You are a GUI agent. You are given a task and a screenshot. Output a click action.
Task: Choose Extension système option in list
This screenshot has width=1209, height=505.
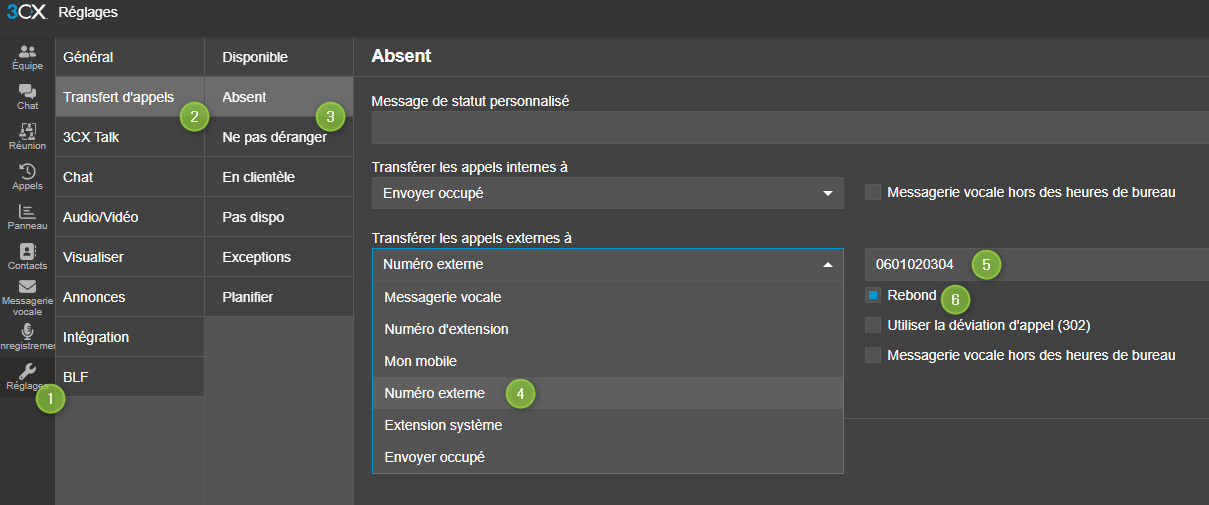coord(443,425)
